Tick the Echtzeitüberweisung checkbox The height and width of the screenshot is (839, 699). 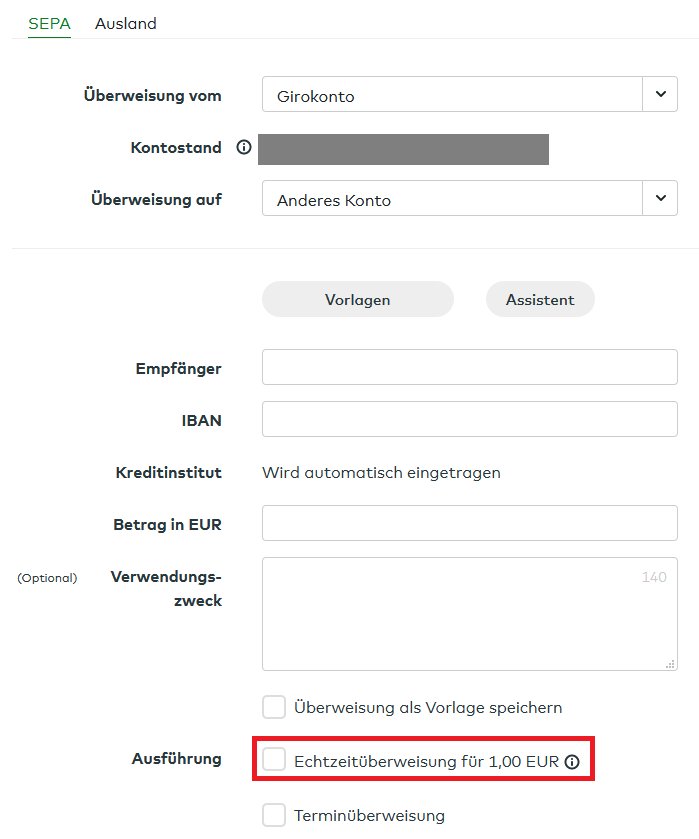click(x=274, y=761)
